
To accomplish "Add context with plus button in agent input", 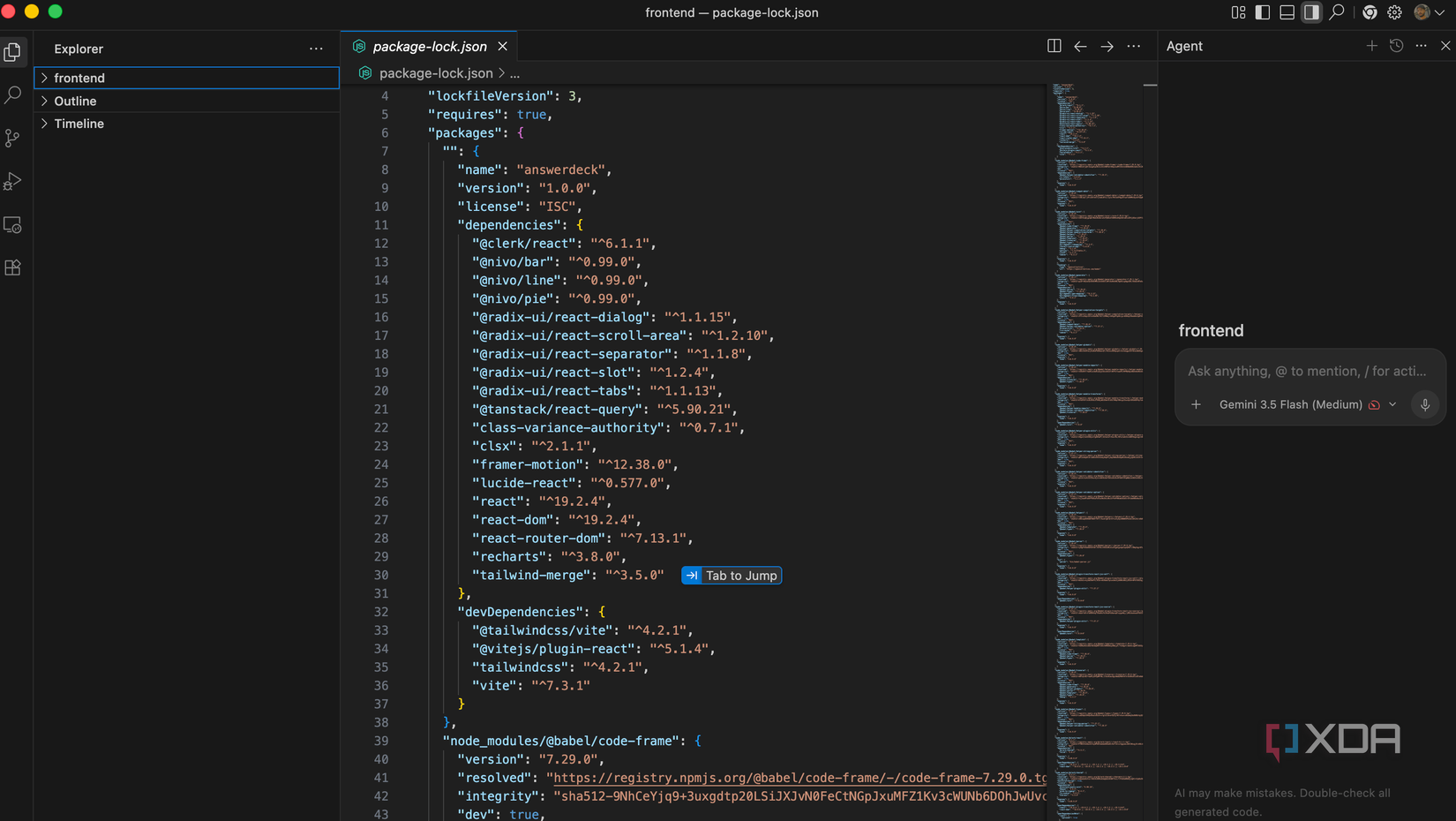I will [x=1196, y=404].
